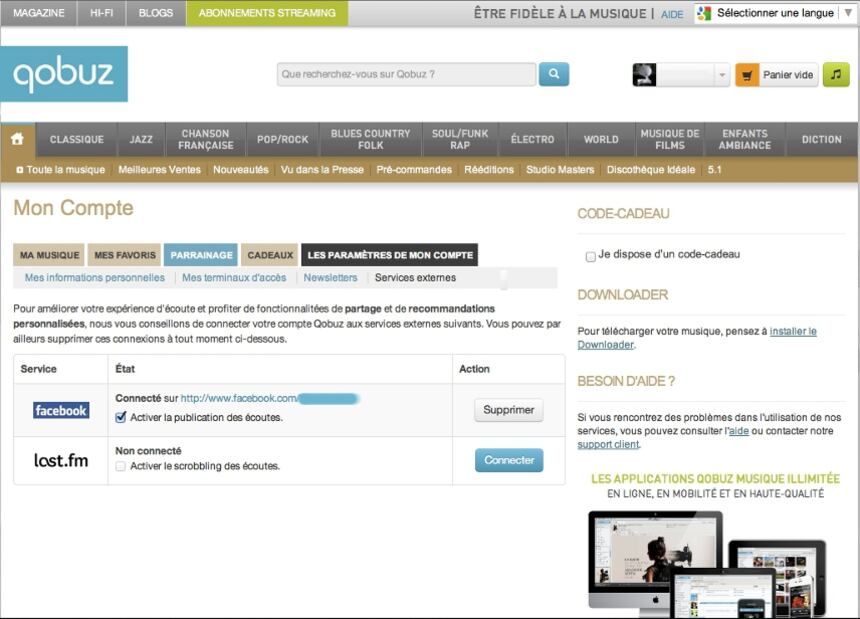Click Discothèque Idéale link
The width and height of the screenshot is (860, 619).
point(650,170)
